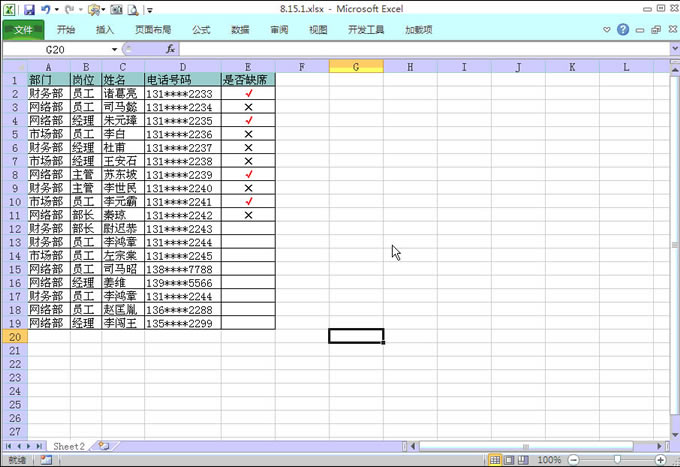Viewport: 680px width, 467px height.
Task: Select cell containing 138****7788
Action: point(183,269)
